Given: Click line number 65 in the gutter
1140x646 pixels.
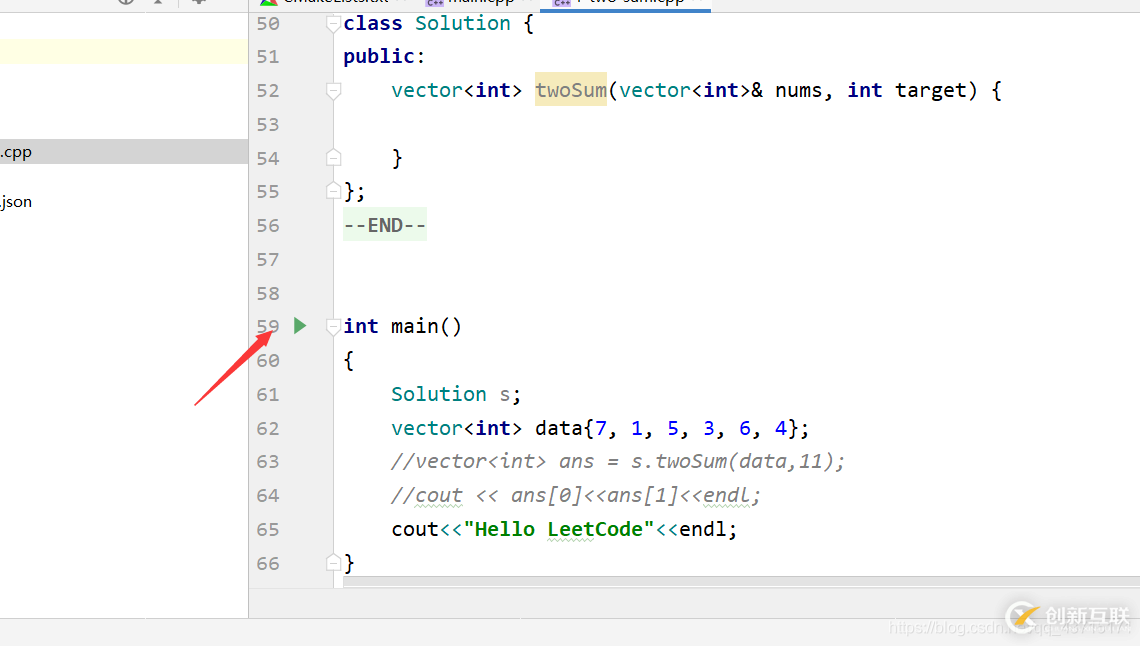Looking at the screenshot, I should point(268,529).
